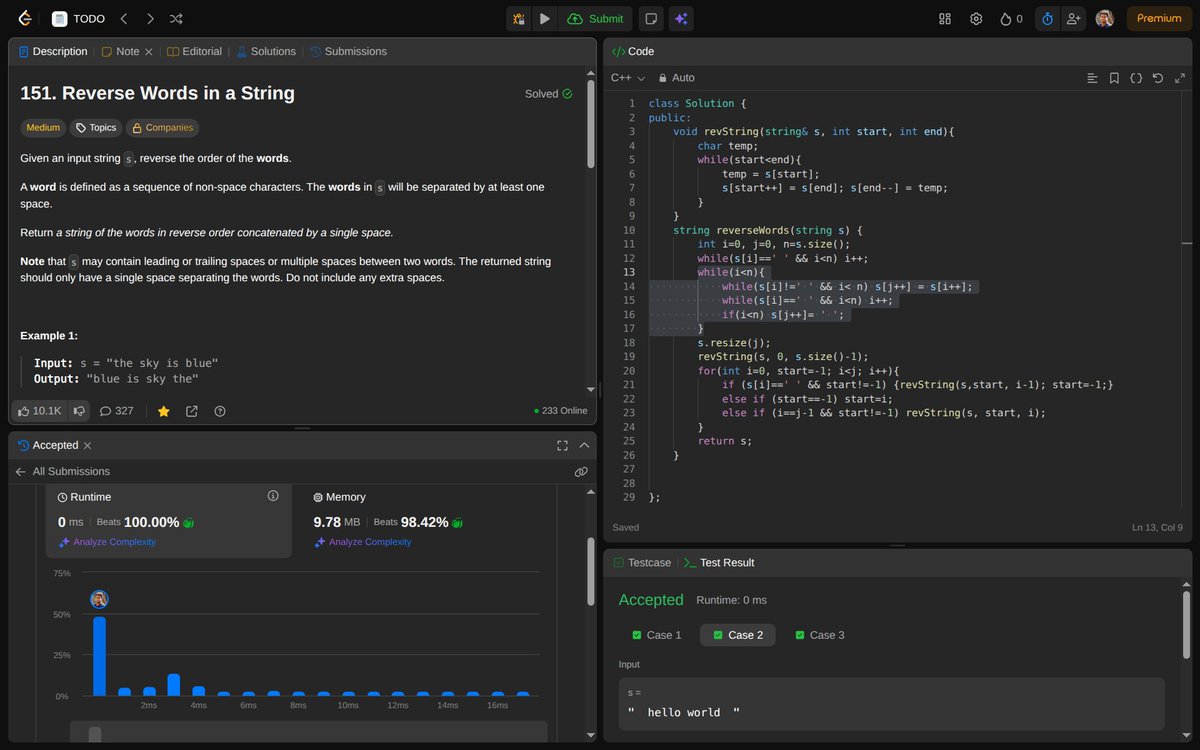Click the Accepted submission tab
The width and height of the screenshot is (1200, 750).
click(48, 445)
